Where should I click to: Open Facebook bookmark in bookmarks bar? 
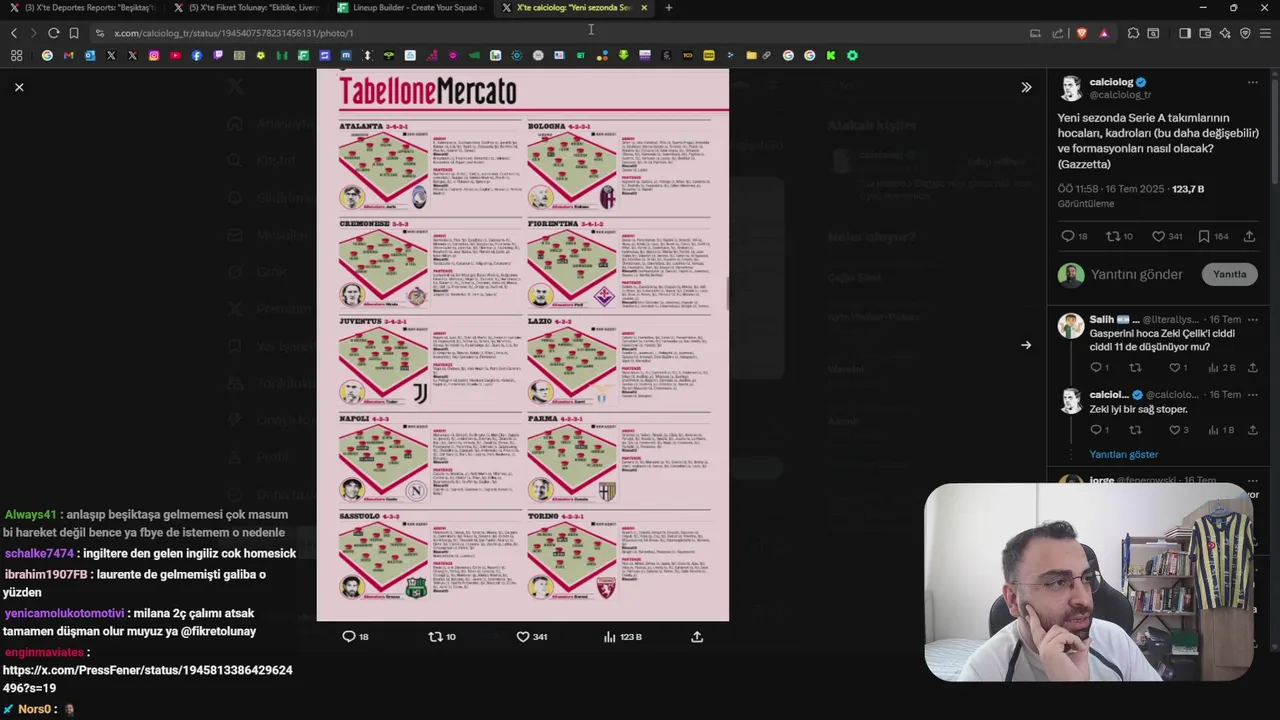click(x=197, y=56)
